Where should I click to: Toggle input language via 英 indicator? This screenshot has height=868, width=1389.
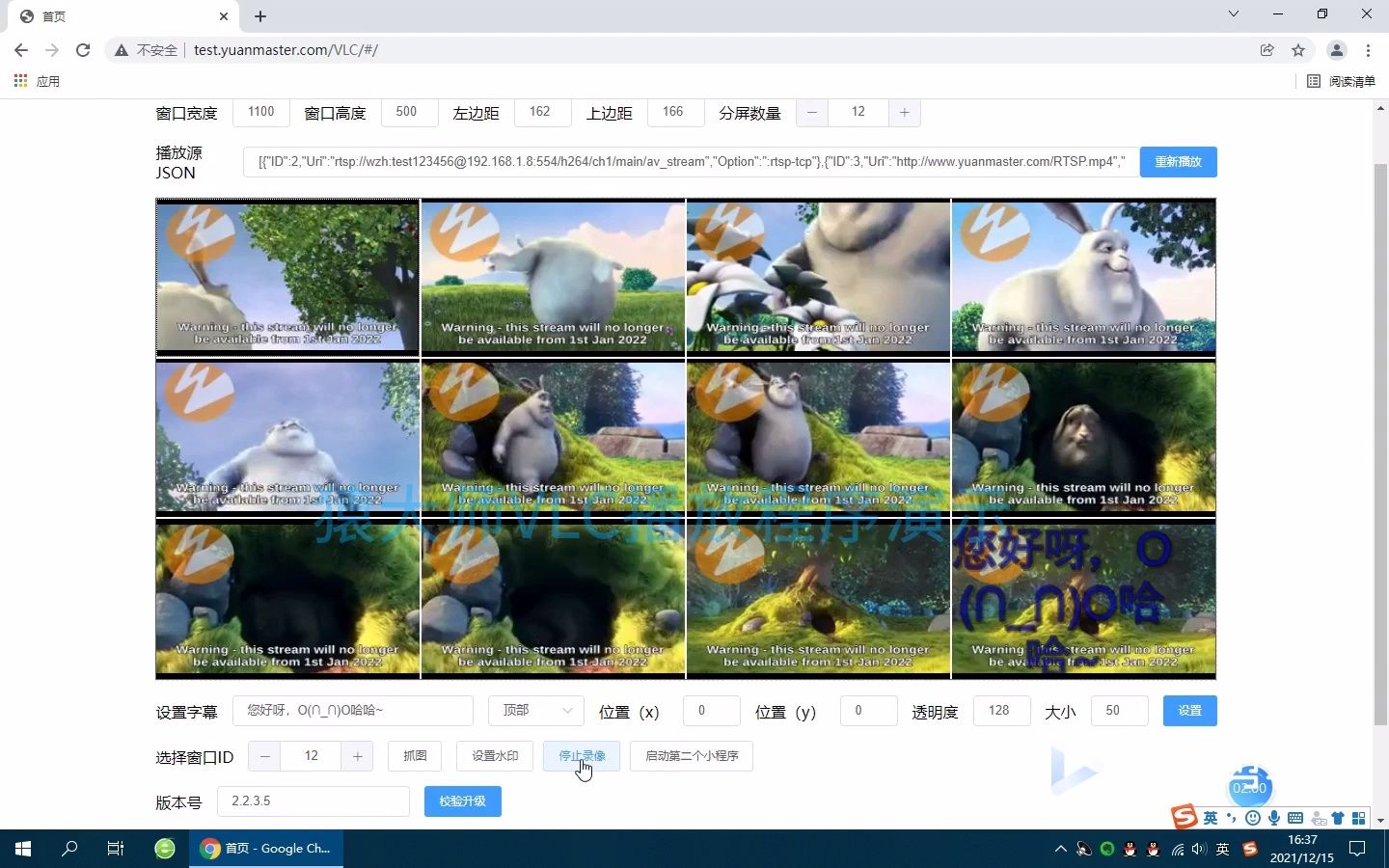coord(1211,818)
